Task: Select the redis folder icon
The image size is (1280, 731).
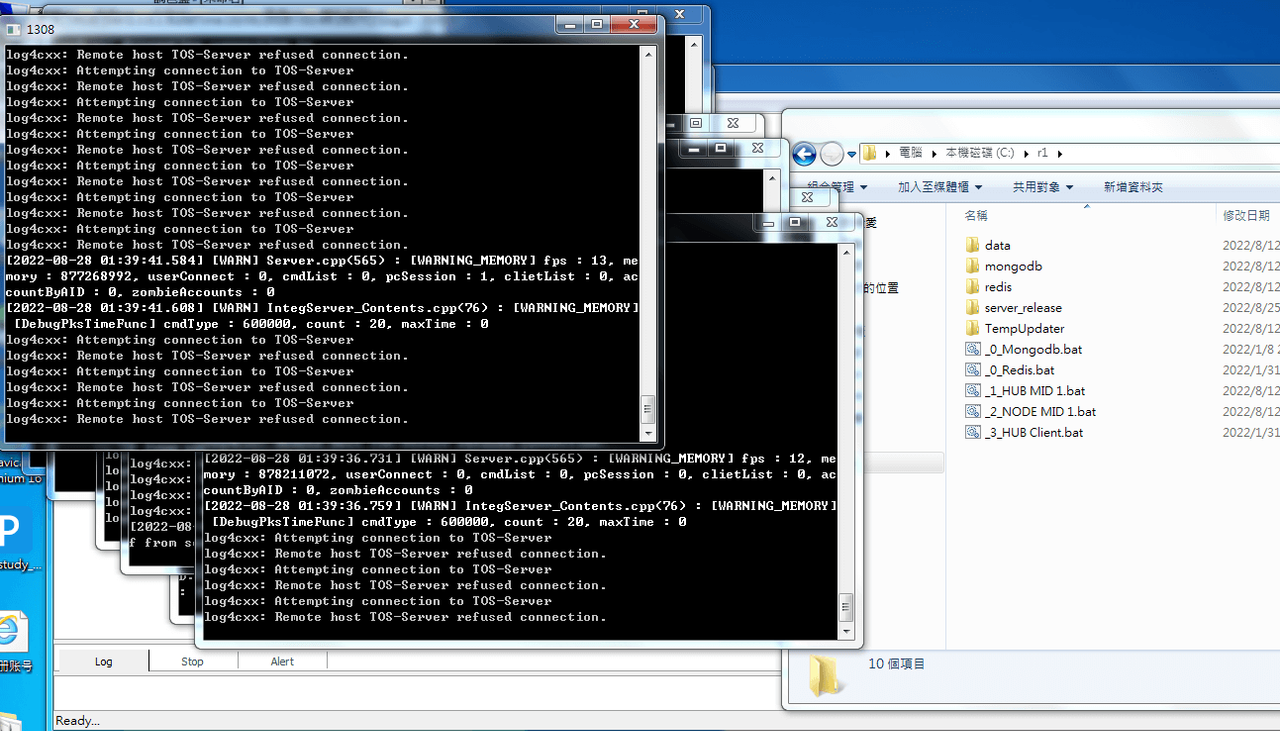Action: (x=973, y=287)
